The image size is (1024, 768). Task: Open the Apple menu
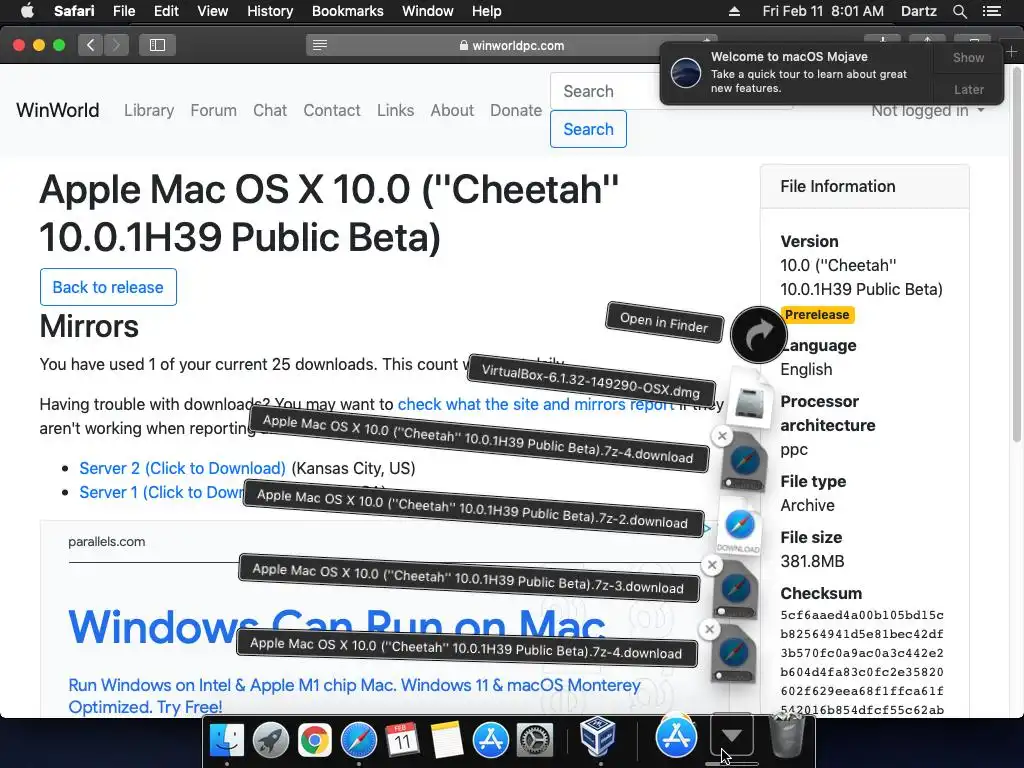27,11
